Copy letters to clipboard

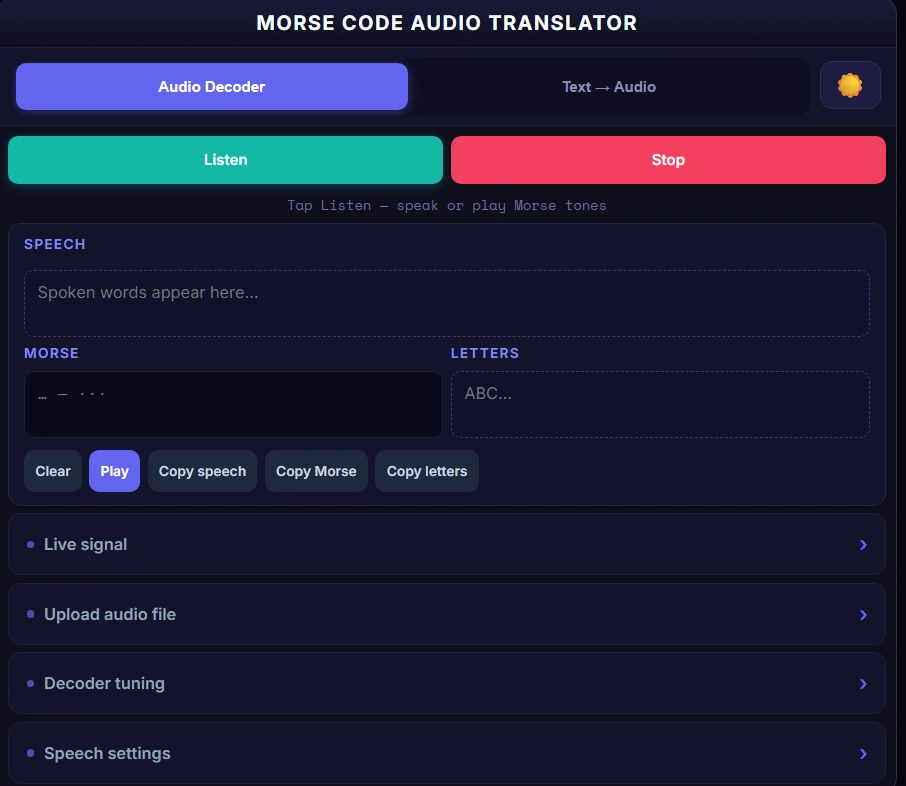point(427,471)
